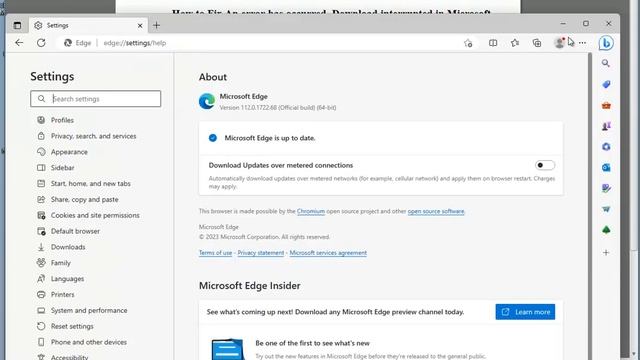This screenshot has width=640, height=360.
Task: Click 'Be one of the first to see what's new'
Action: tap(312, 343)
